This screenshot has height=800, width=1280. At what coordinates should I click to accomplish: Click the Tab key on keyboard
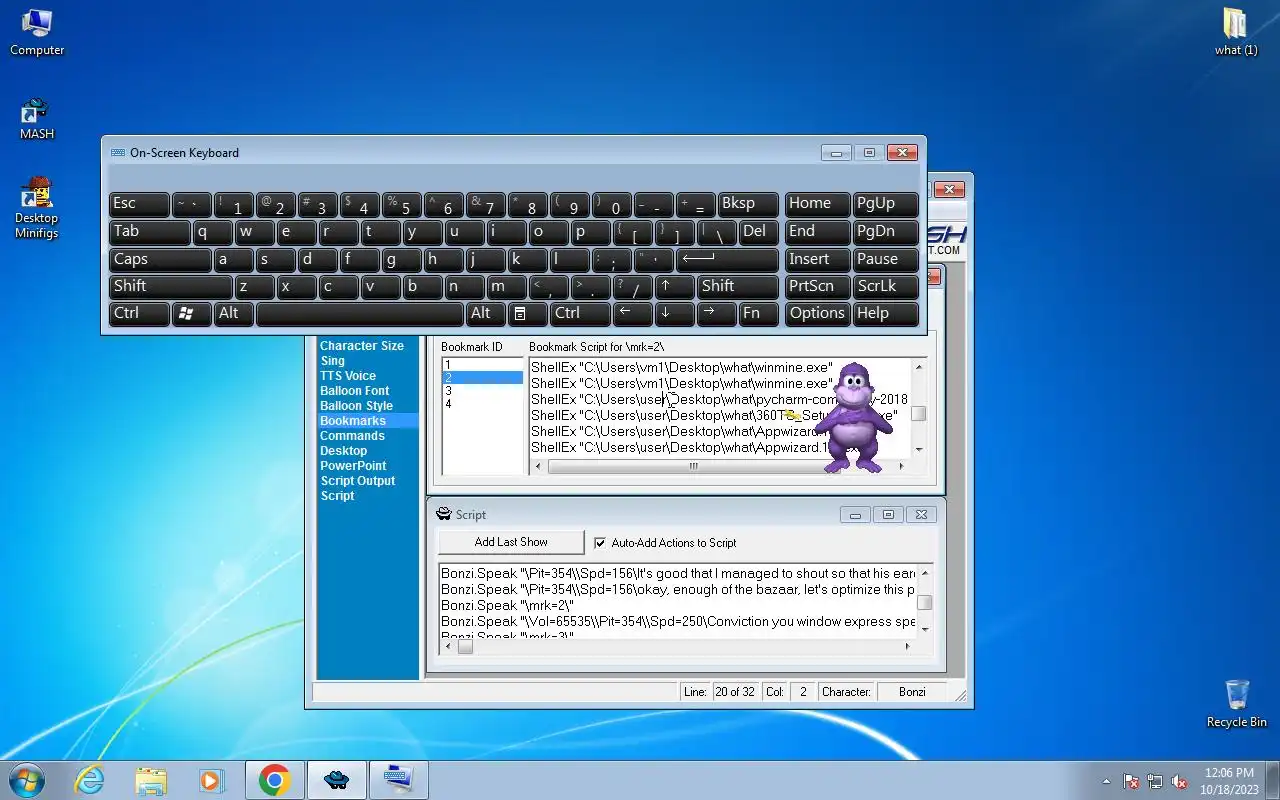point(149,232)
